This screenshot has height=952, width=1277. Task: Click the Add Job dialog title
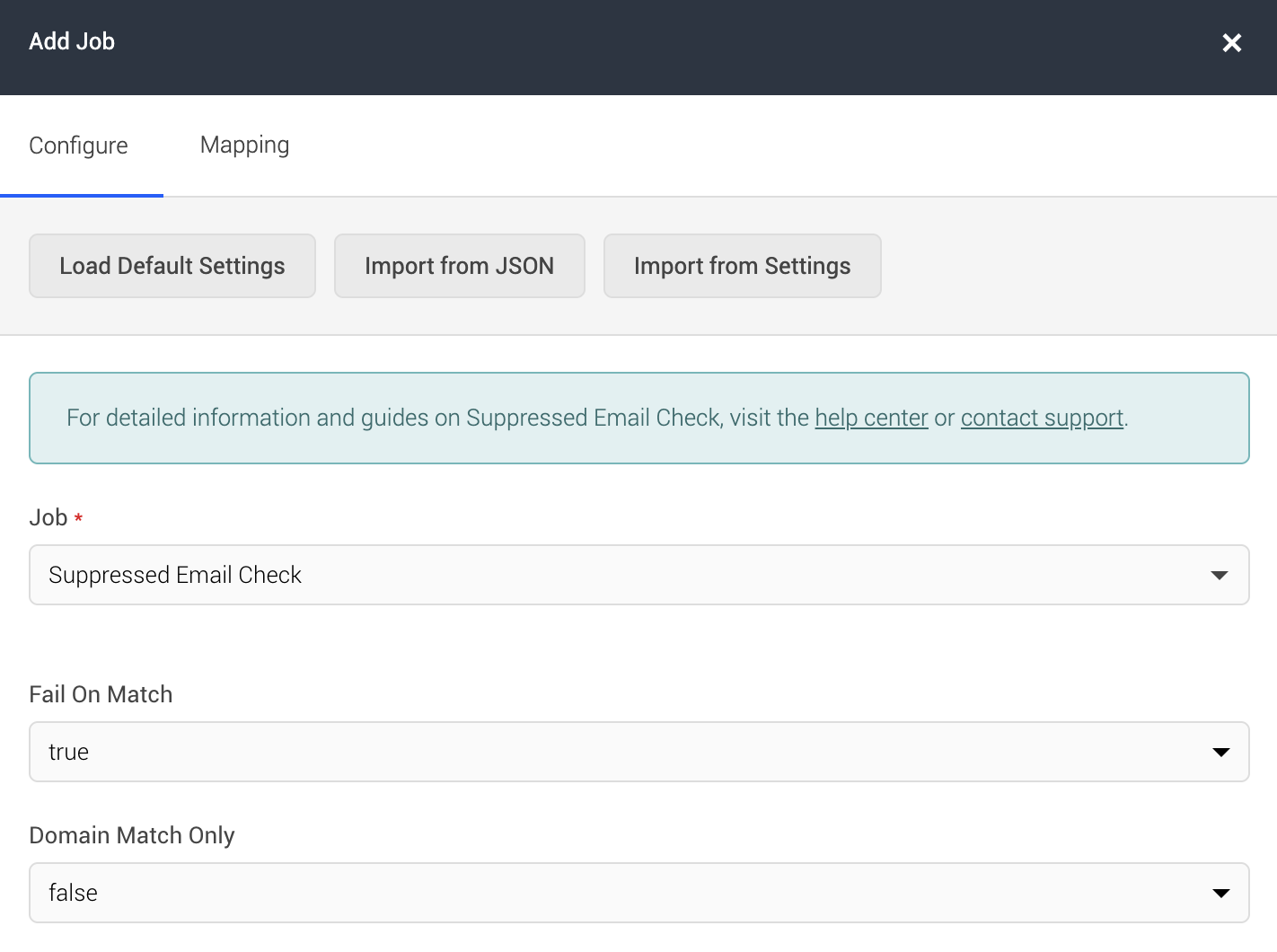click(72, 40)
